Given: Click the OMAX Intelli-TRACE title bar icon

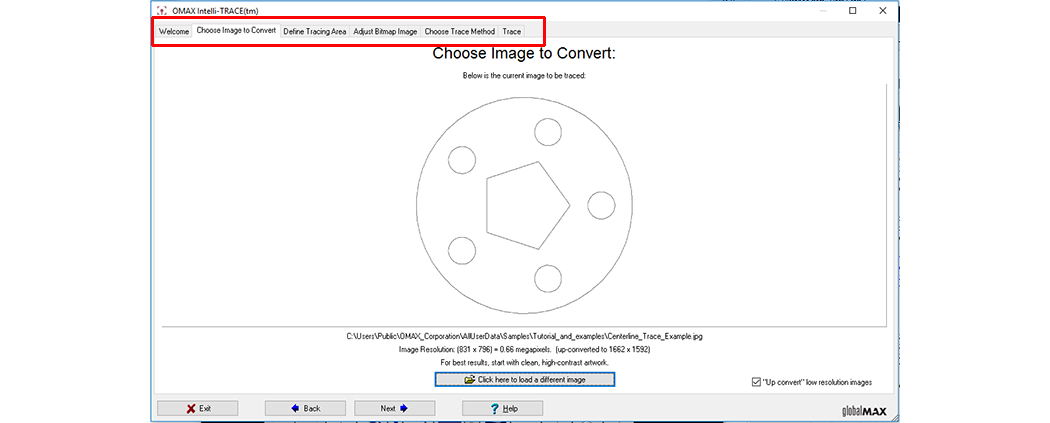Looking at the screenshot, I should [161, 11].
